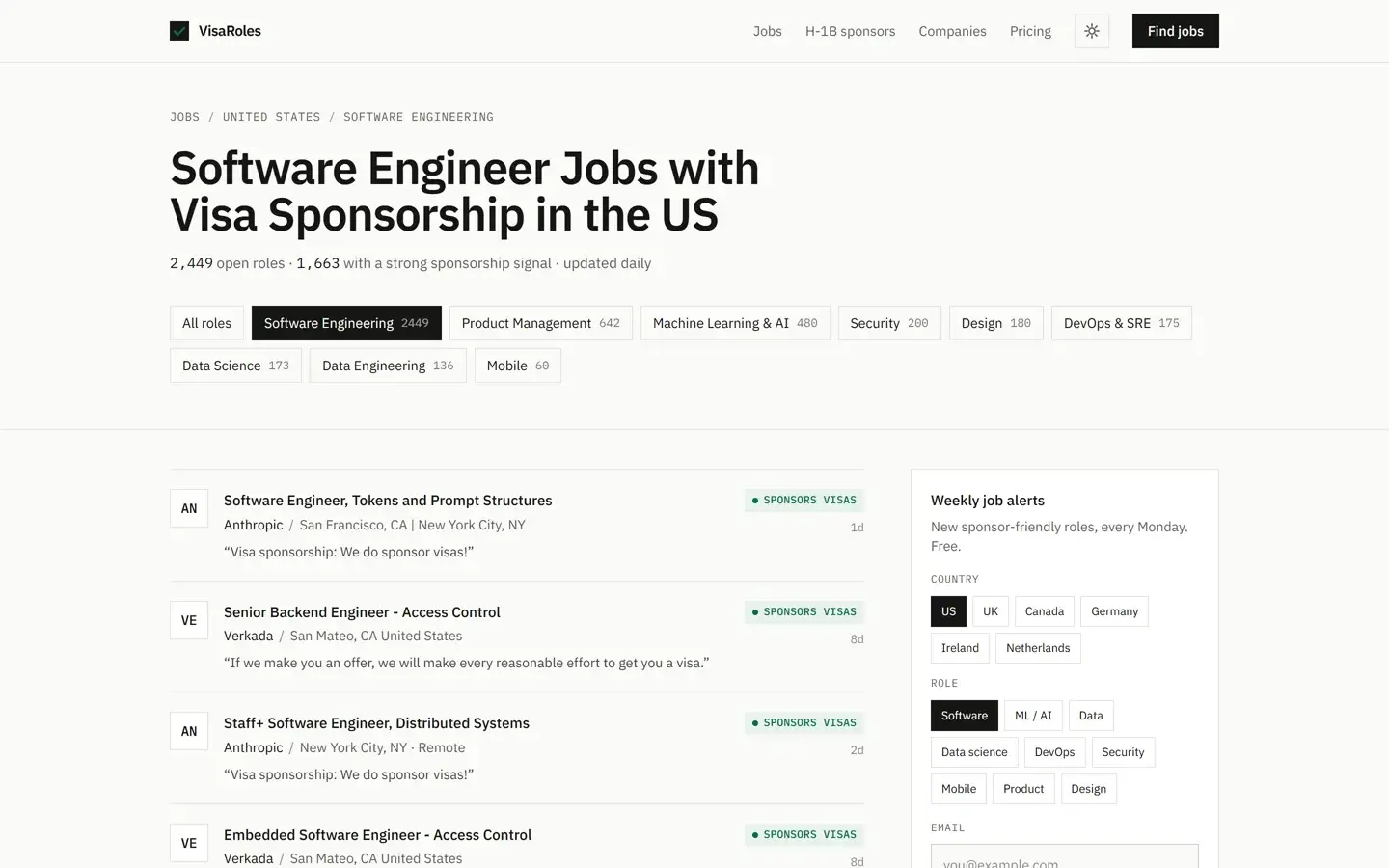Toggle the light/dark theme sun icon
The height and width of the screenshot is (868, 1389).
[1092, 31]
